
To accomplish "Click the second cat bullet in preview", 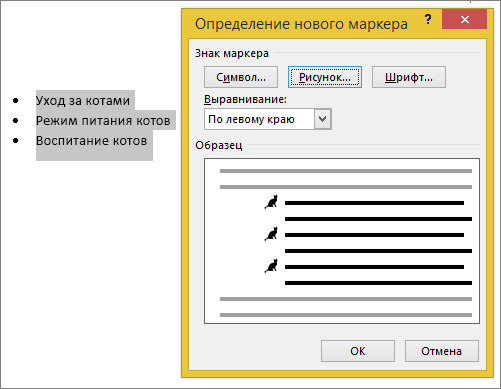I will [x=271, y=234].
